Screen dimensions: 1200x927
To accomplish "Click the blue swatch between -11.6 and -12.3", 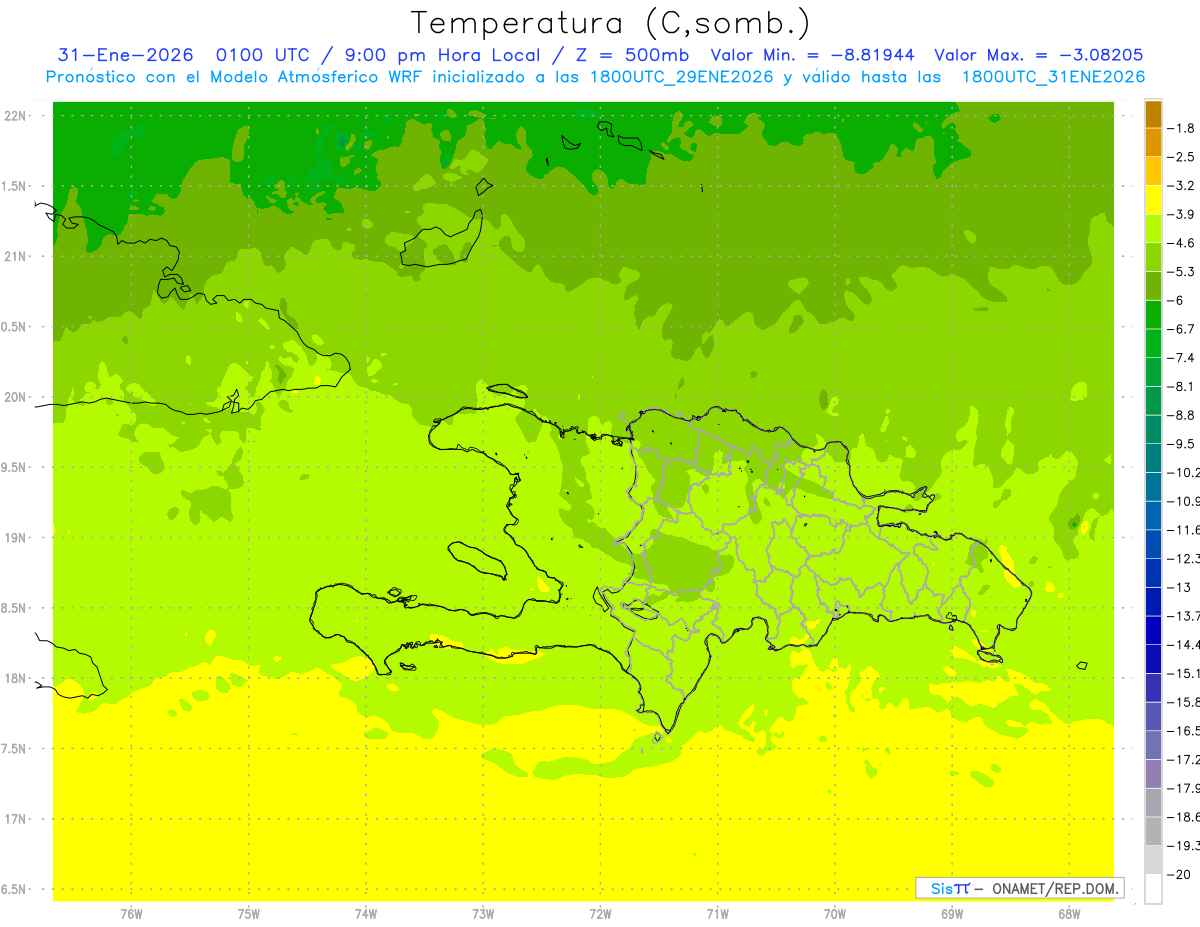I will (1153, 544).
